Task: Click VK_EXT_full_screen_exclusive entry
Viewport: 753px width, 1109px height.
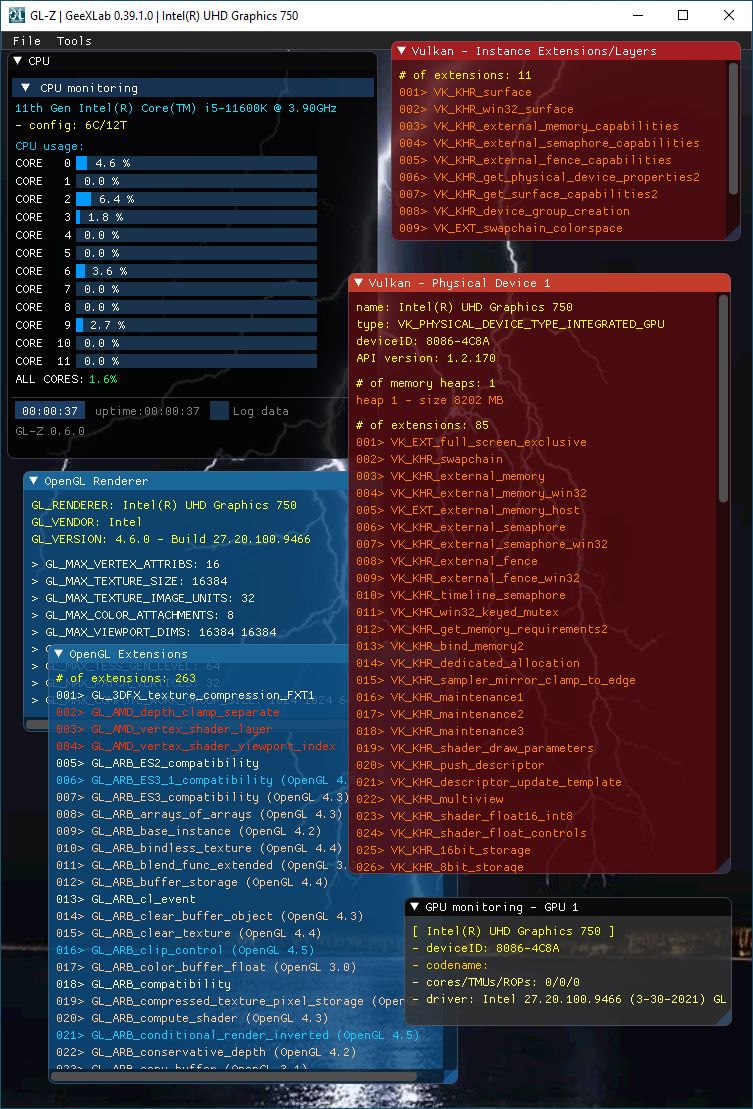Action: point(471,442)
